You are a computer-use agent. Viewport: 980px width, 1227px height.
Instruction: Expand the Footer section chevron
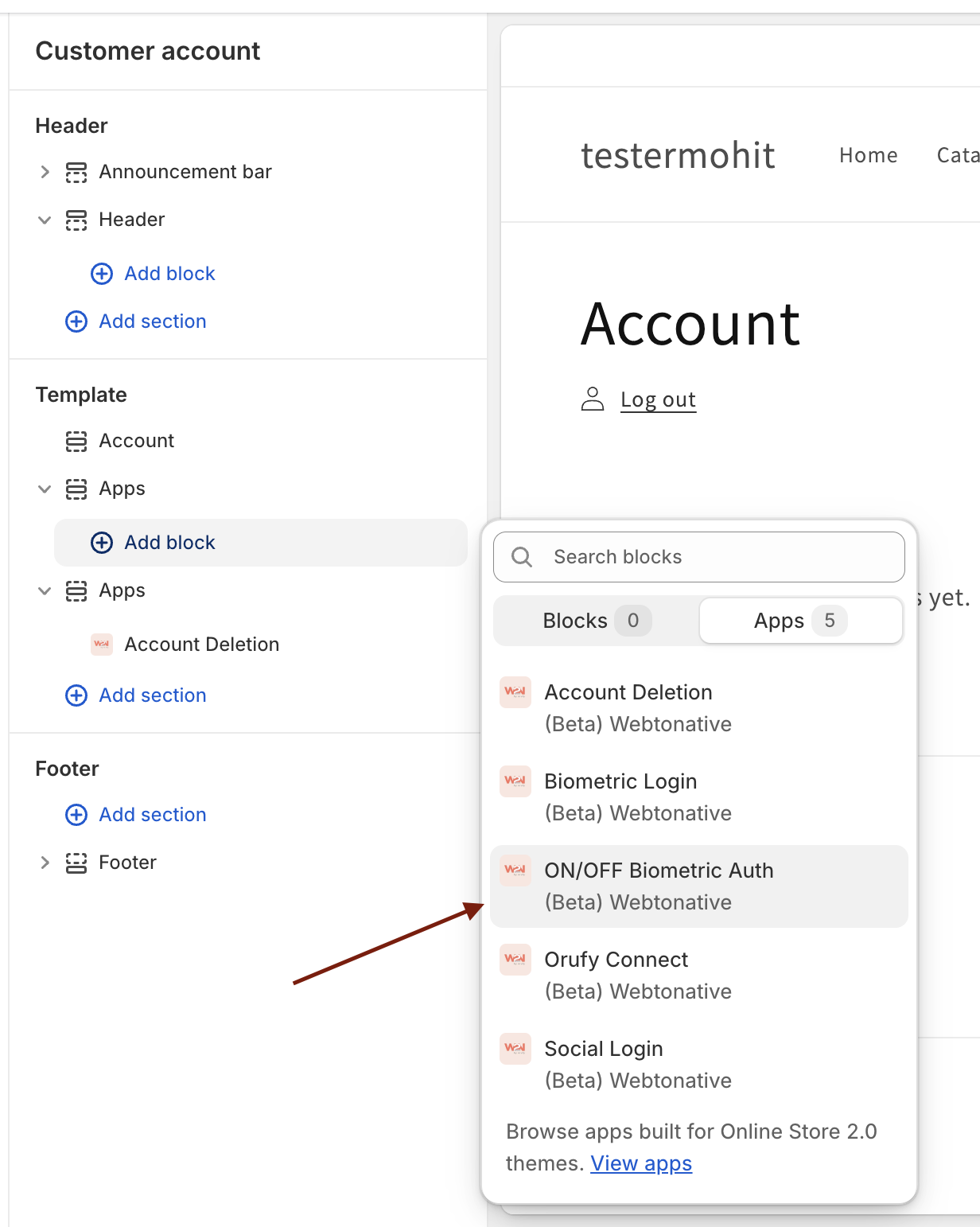click(45, 863)
